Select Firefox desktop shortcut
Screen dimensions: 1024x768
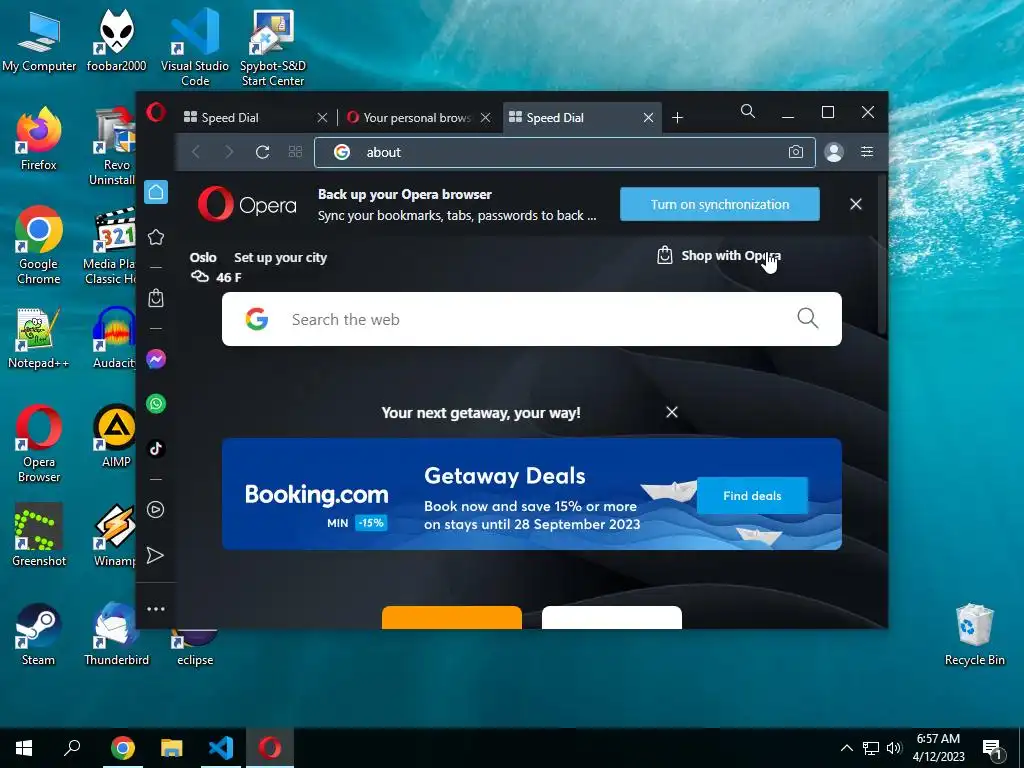tap(39, 139)
